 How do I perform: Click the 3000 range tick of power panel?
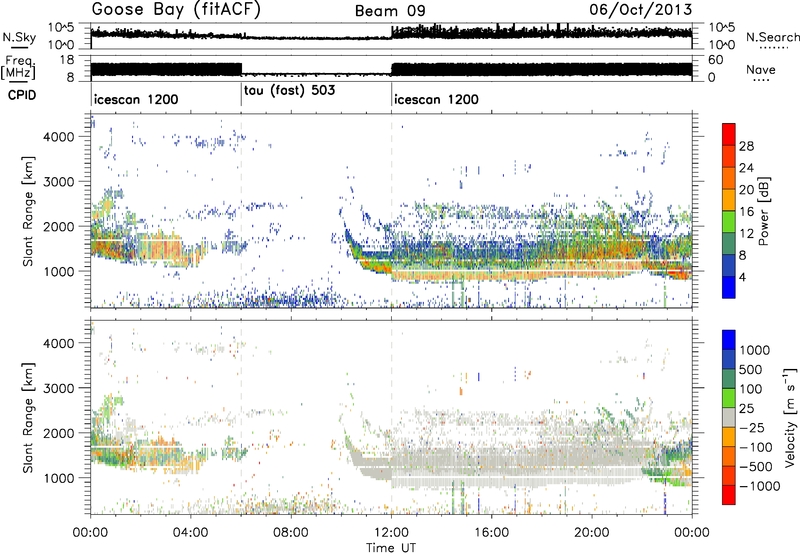tap(59, 182)
